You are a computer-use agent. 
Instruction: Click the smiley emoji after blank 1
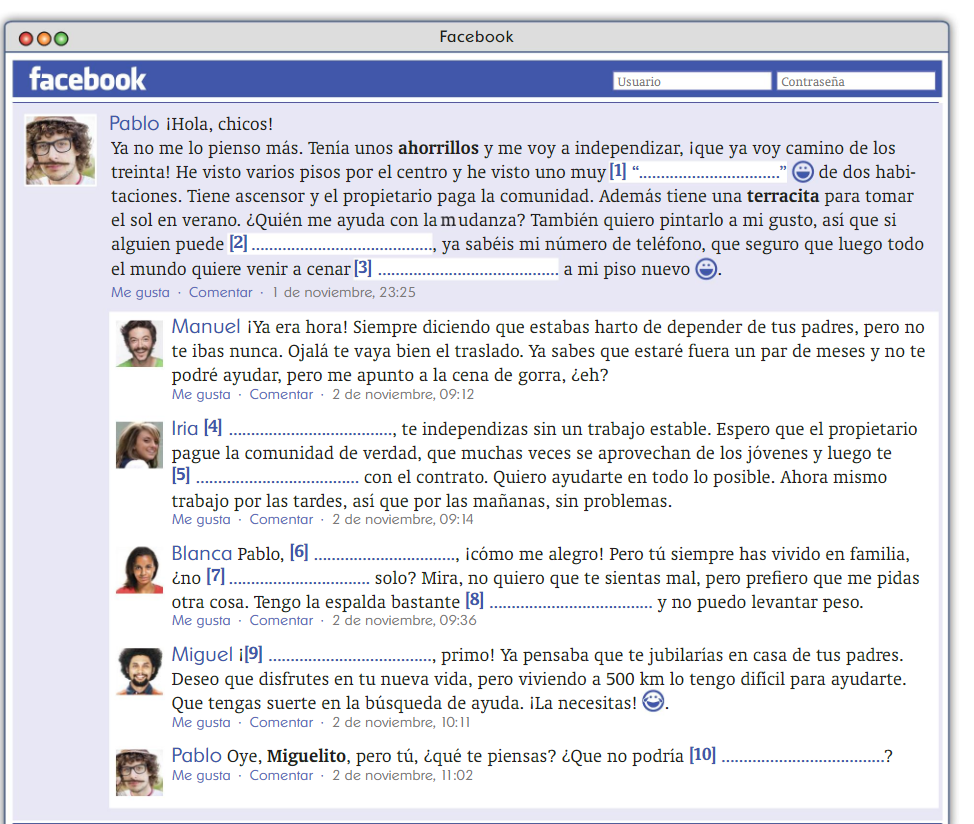(x=803, y=171)
